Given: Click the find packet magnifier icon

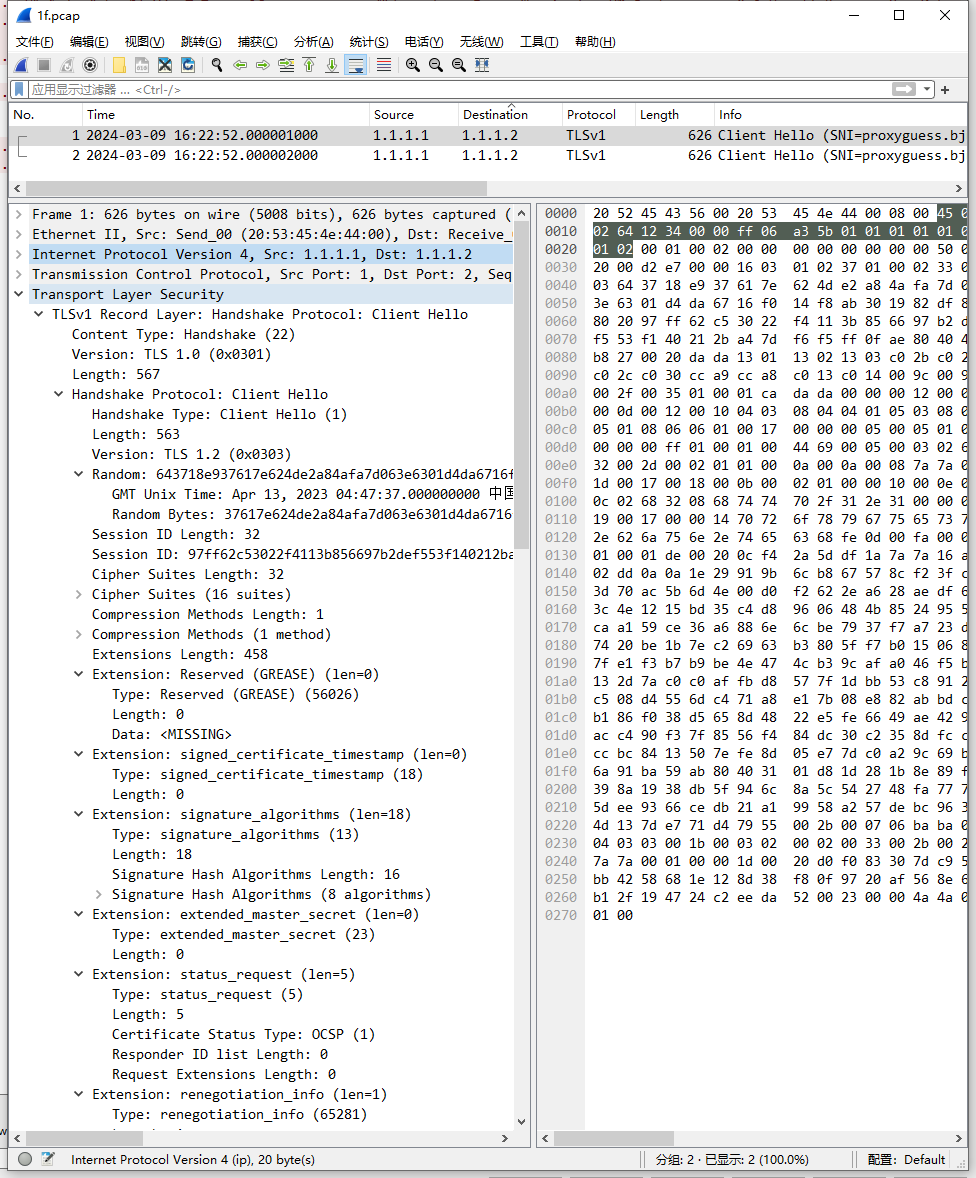Looking at the screenshot, I should pos(216,65).
